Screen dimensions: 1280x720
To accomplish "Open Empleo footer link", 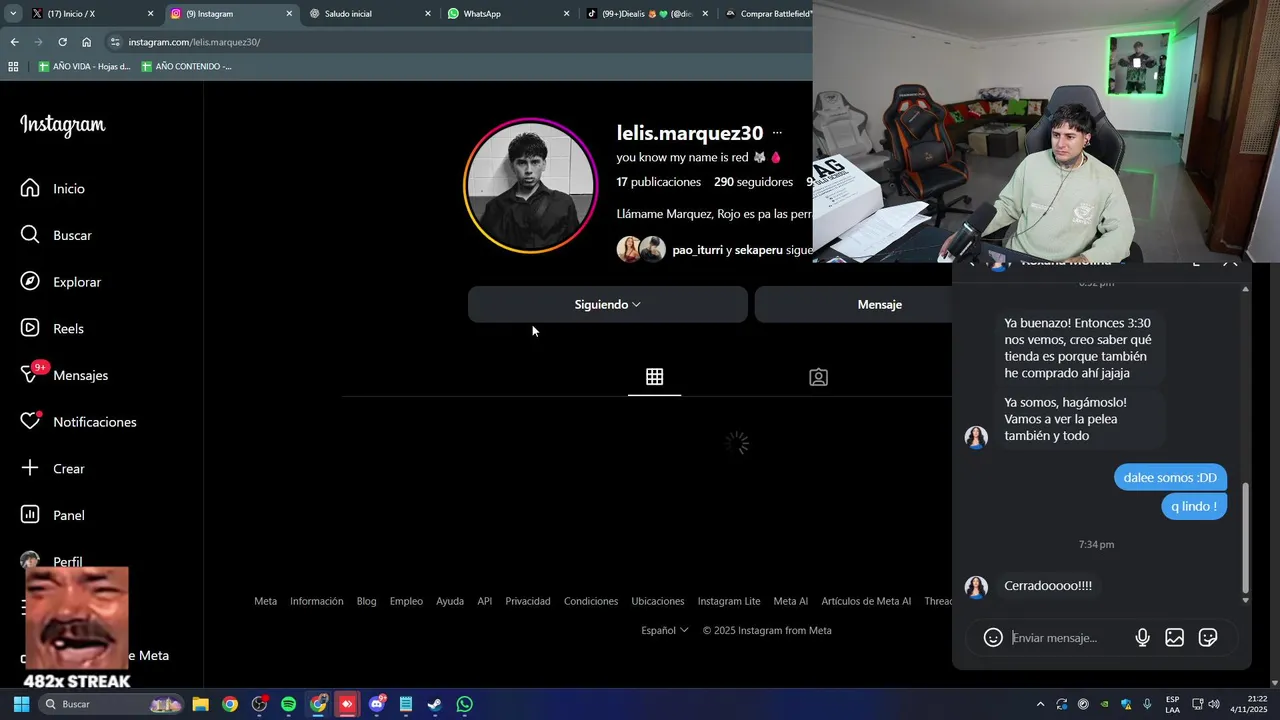I will coord(406,601).
